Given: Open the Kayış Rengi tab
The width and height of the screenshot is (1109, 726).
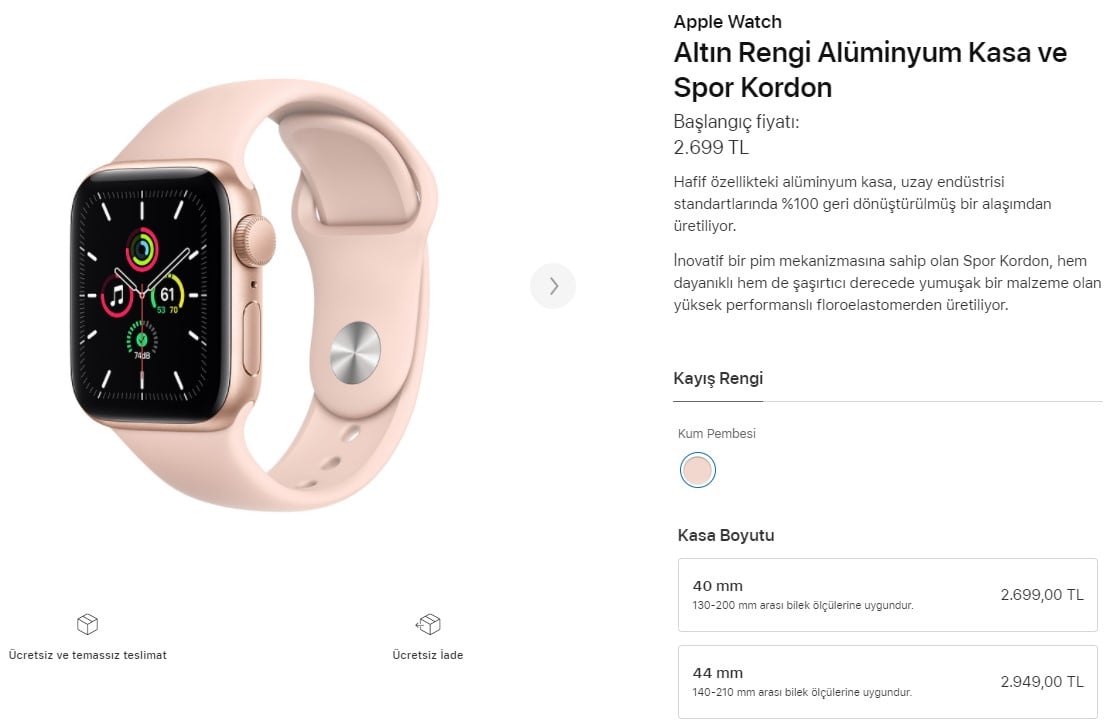Looking at the screenshot, I should click(718, 379).
